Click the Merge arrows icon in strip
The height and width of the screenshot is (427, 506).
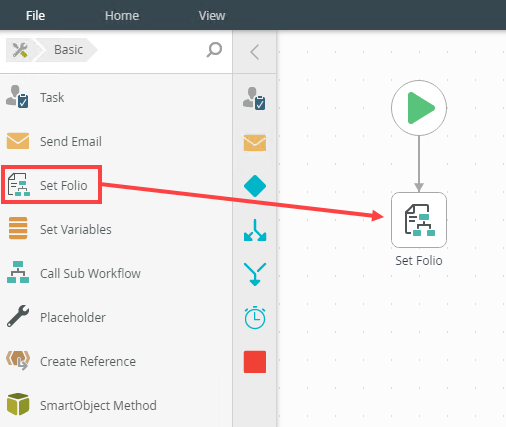tap(255, 274)
